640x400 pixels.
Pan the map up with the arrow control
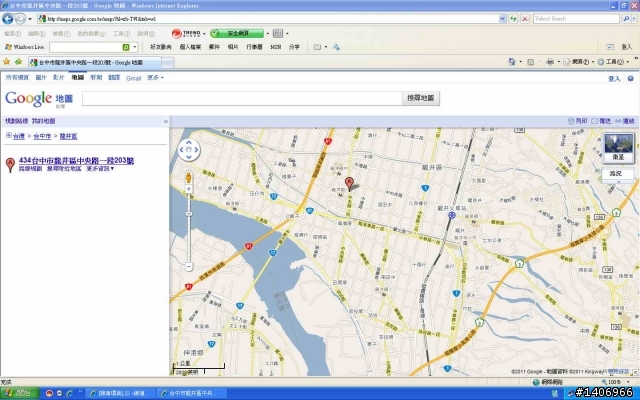pyautogui.click(x=189, y=143)
